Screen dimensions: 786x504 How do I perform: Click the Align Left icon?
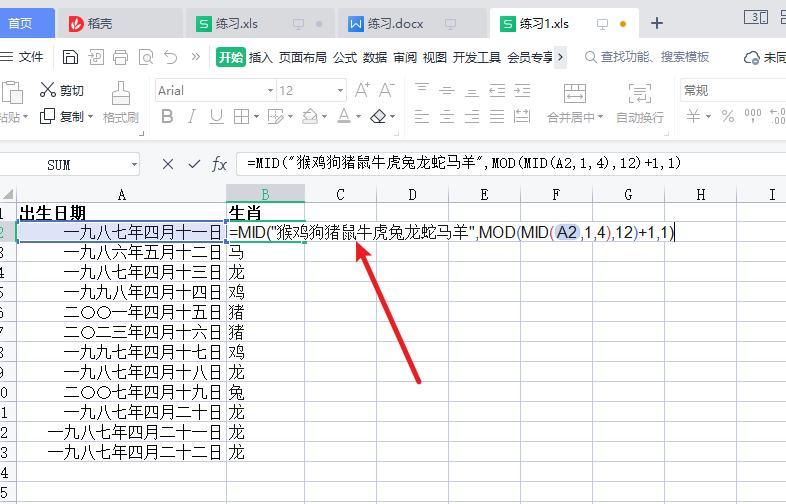click(422, 117)
